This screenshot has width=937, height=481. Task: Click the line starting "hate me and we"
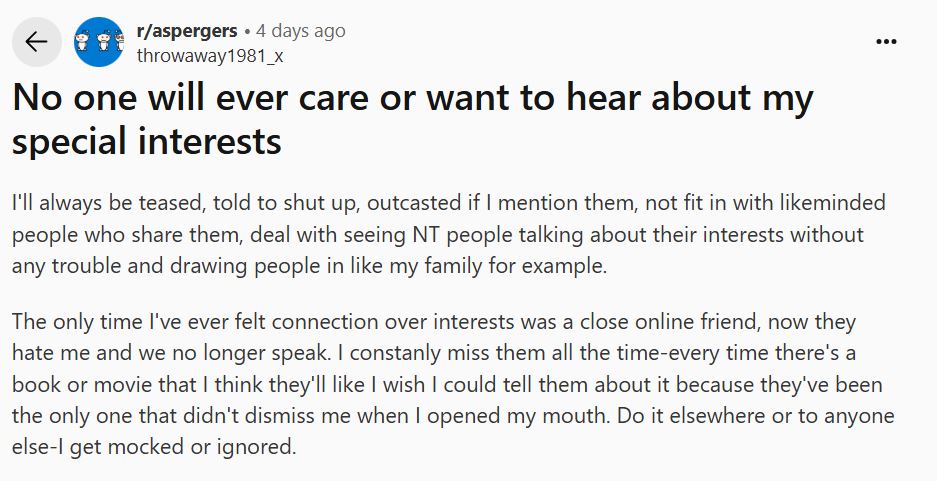coord(434,353)
